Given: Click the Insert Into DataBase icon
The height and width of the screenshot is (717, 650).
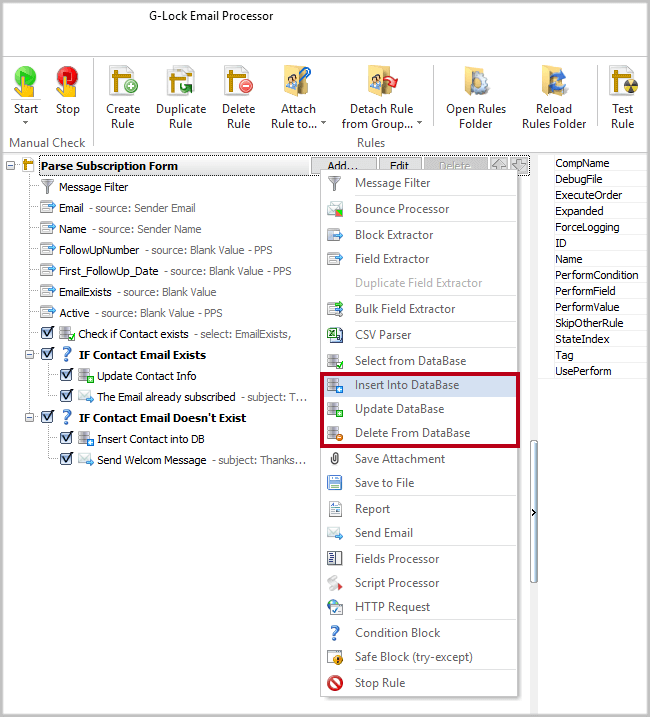Looking at the screenshot, I should click(335, 385).
